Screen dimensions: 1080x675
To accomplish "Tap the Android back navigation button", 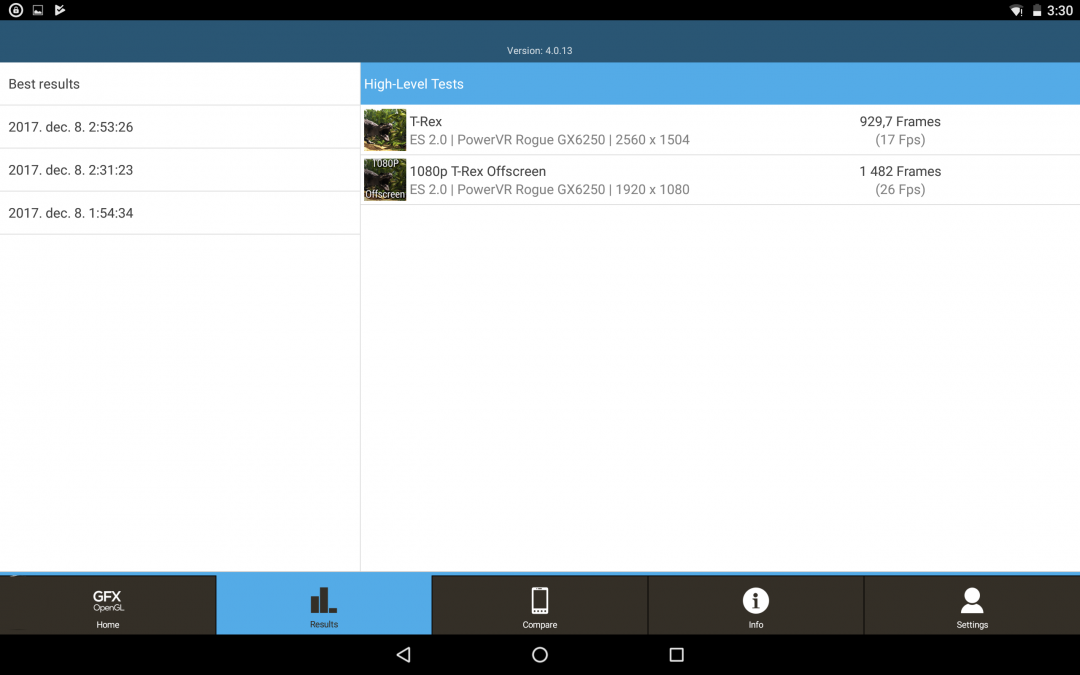I will pyautogui.click(x=404, y=654).
